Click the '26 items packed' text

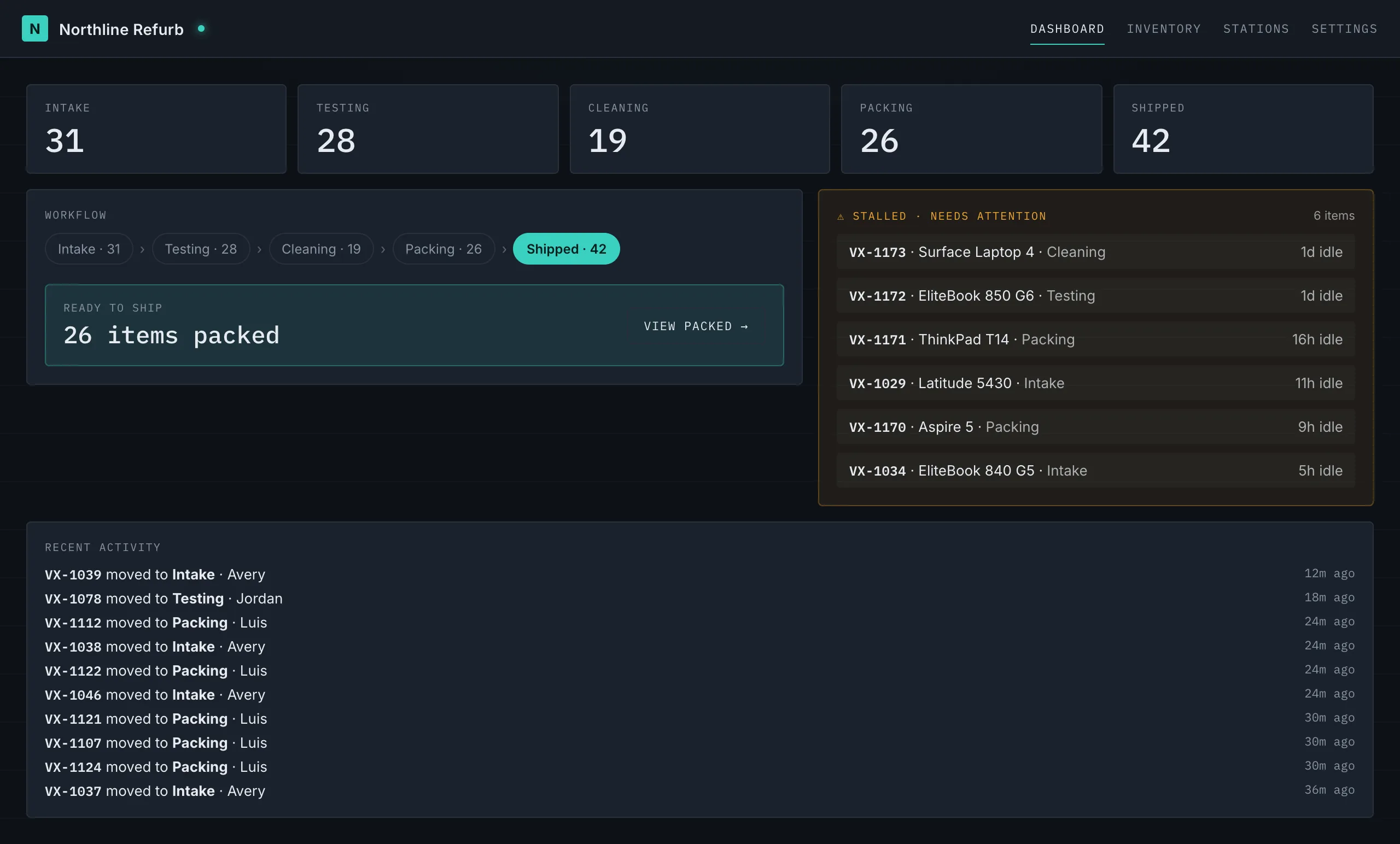point(171,335)
